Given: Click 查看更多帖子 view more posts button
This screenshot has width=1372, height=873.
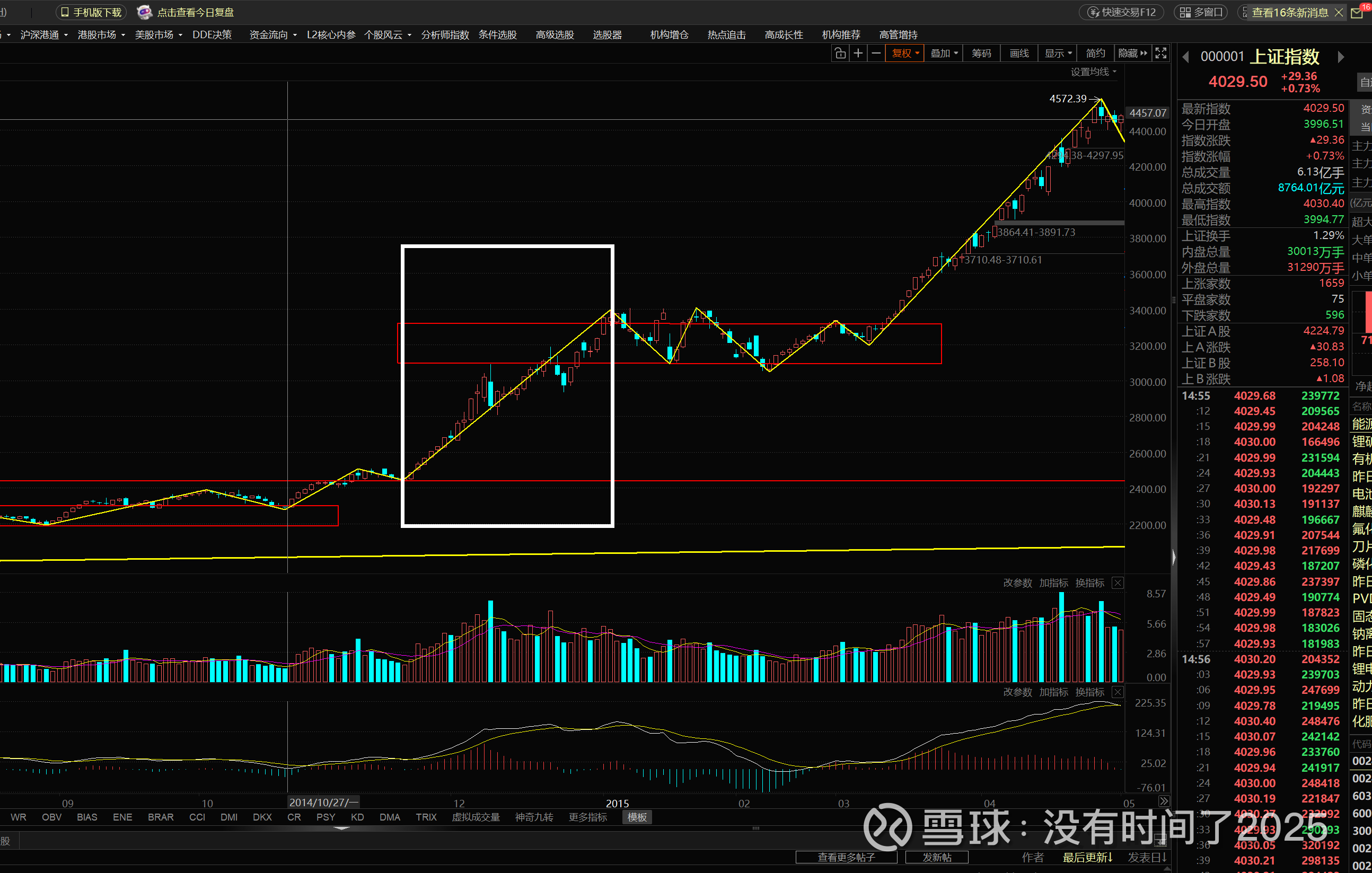Looking at the screenshot, I should point(846,857).
